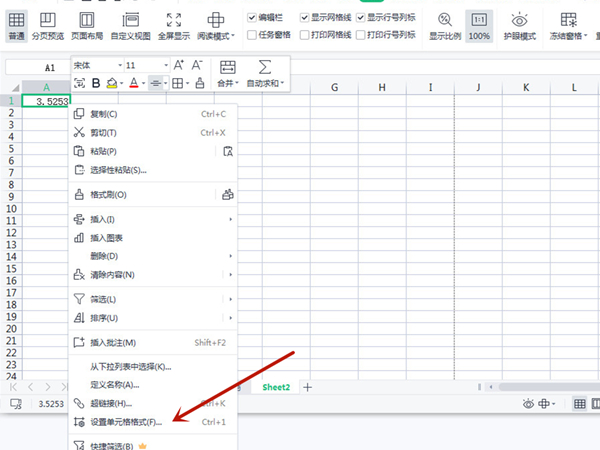600x450 pixels.
Task: Select Copy (复制) in the context menu
Action: [103, 113]
